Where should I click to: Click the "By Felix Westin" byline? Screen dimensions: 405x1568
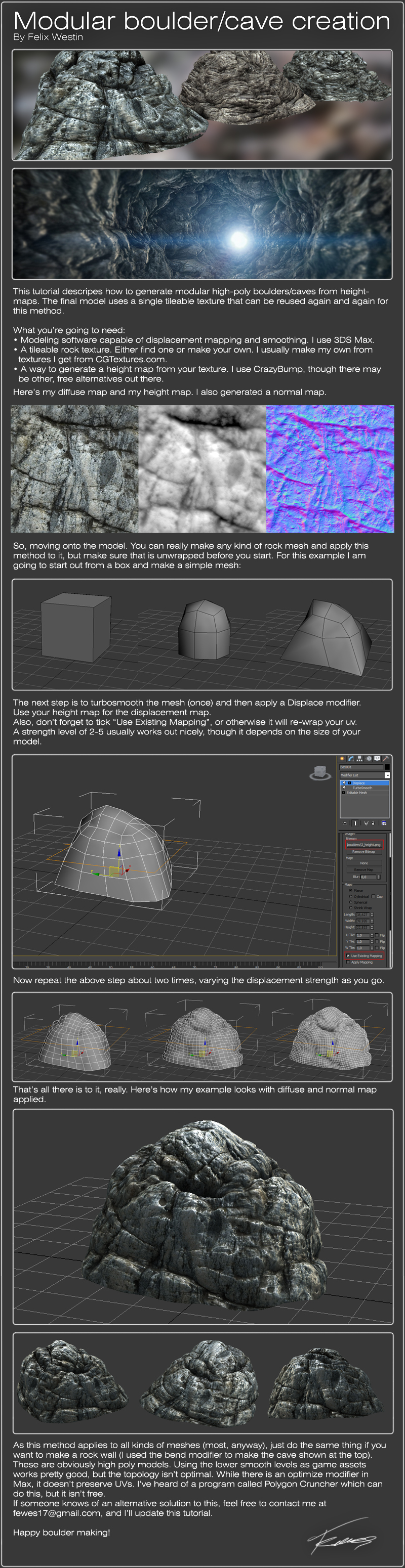(x=48, y=37)
